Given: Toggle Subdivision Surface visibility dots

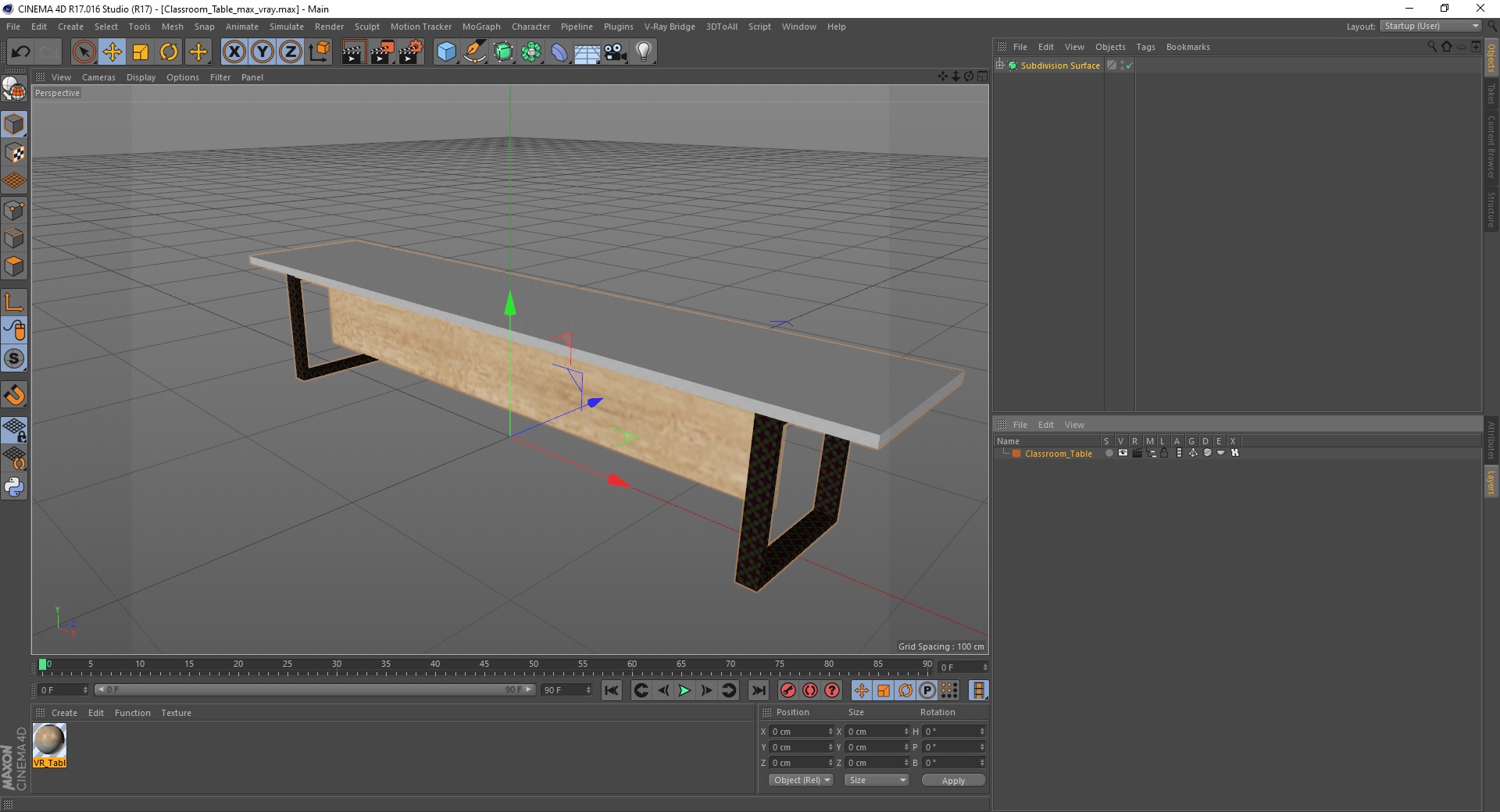Looking at the screenshot, I should 1122,66.
